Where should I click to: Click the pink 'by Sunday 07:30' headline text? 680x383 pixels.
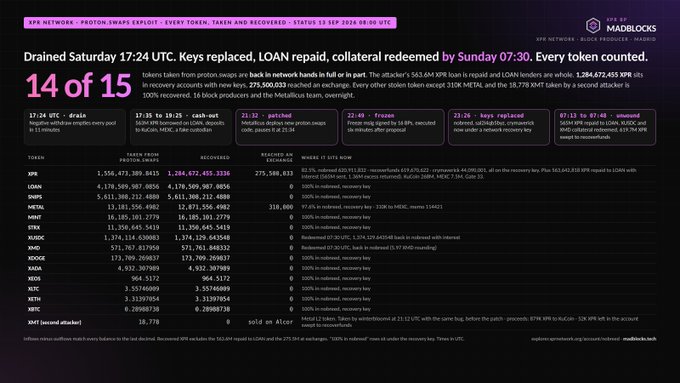point(485,57)
